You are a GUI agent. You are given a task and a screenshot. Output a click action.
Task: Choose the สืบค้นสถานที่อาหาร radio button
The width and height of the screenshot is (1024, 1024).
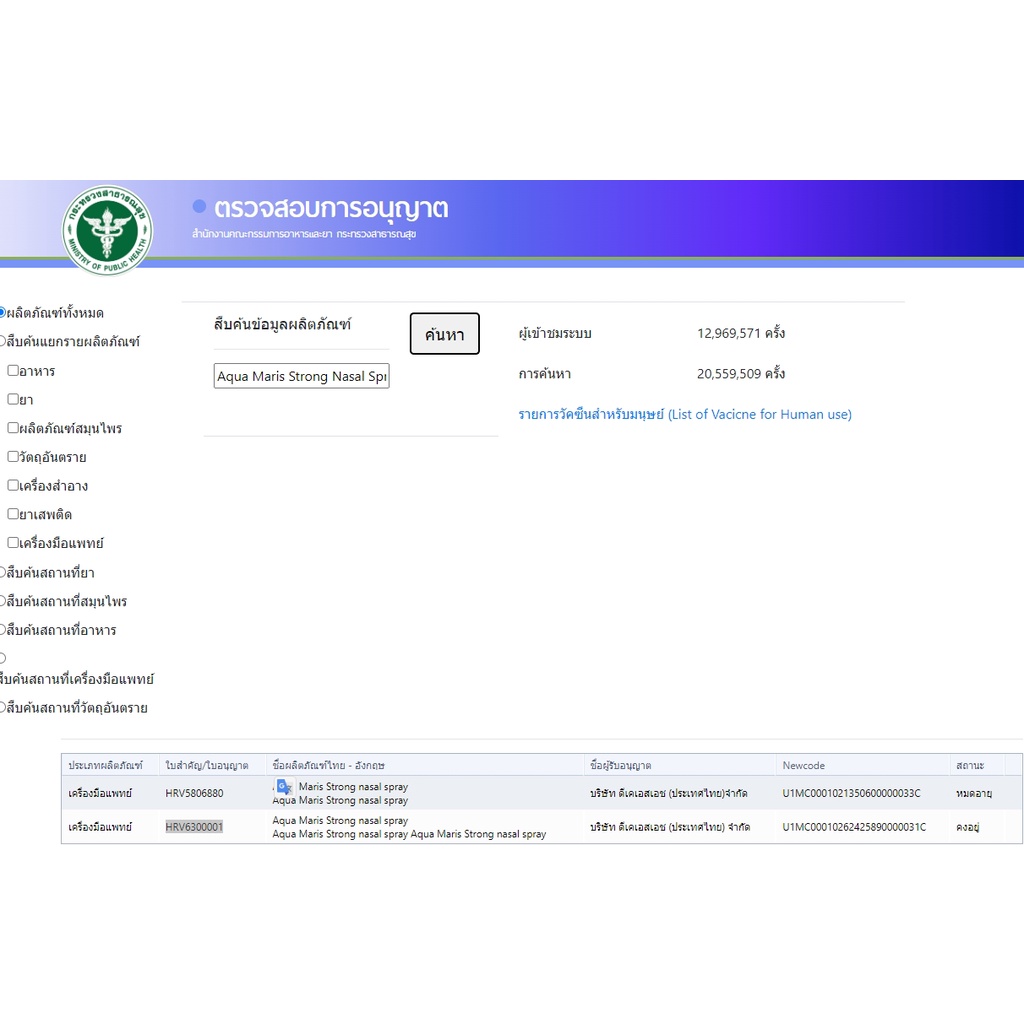2,630
